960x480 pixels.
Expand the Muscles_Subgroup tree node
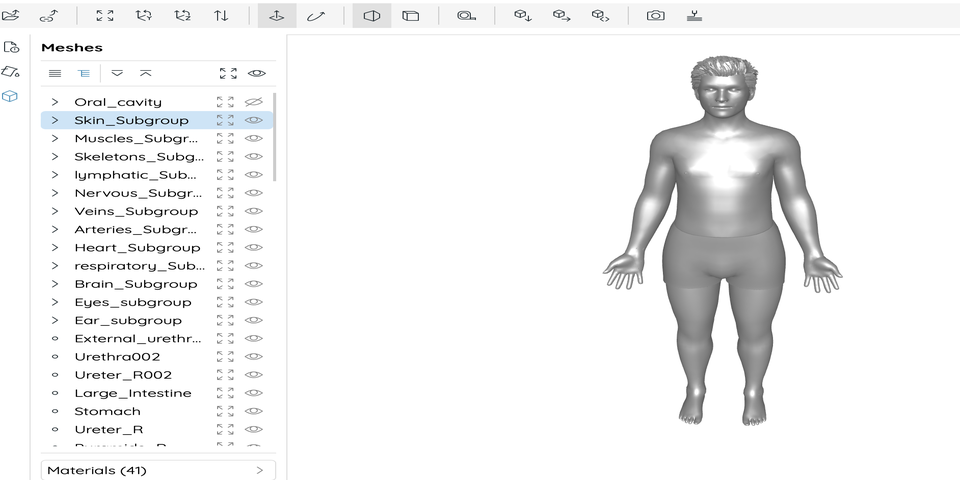point(55,139)
